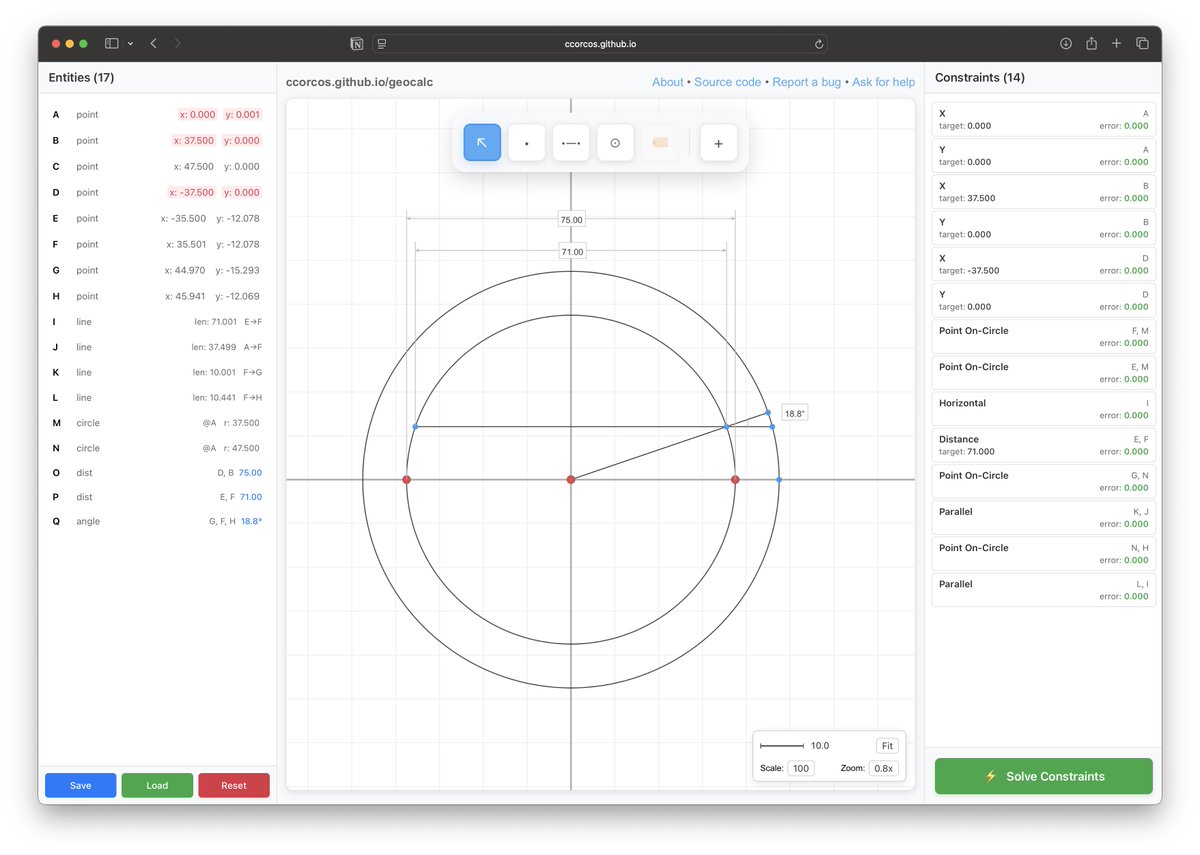
Task: Edit the Scale input showing 100
Action: click(801, 768)
